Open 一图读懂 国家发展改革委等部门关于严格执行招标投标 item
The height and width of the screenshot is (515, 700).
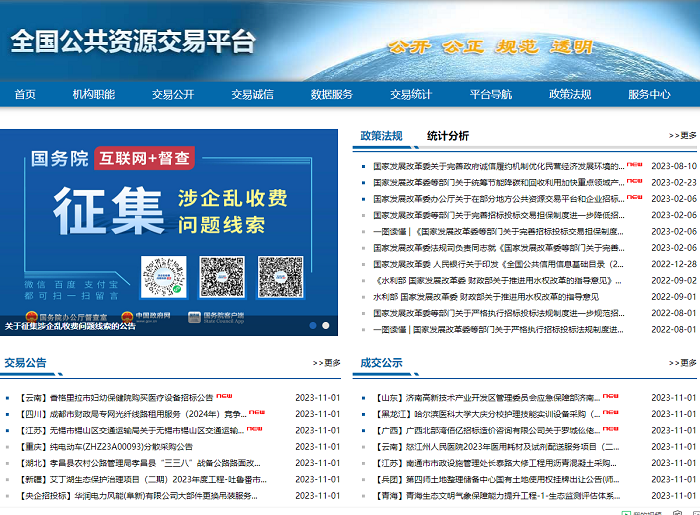498,330
